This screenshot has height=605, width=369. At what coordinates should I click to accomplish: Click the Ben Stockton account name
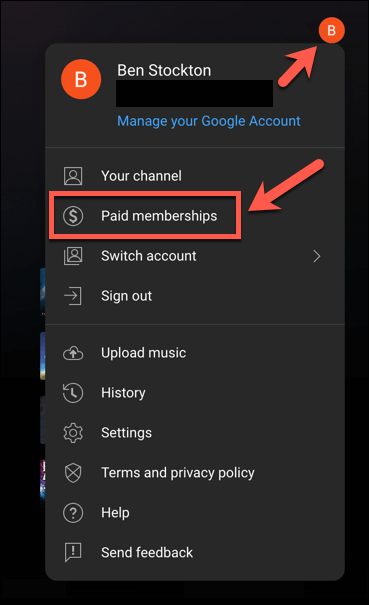164,71
